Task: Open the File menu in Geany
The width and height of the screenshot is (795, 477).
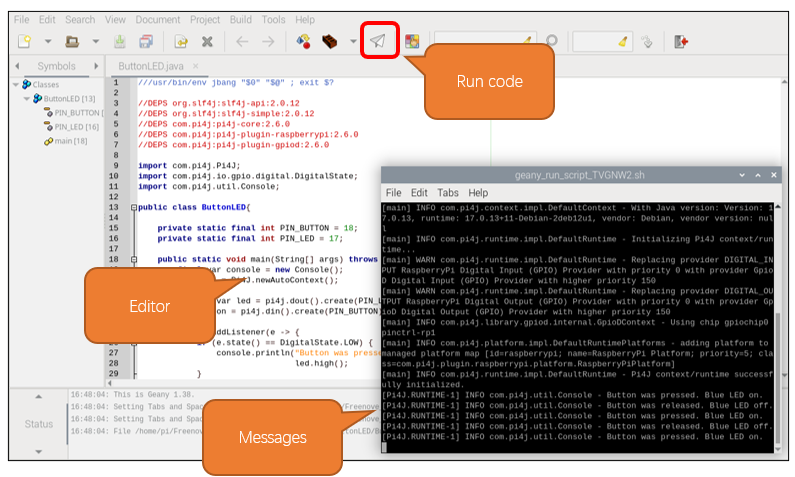Action: [21, 19]
